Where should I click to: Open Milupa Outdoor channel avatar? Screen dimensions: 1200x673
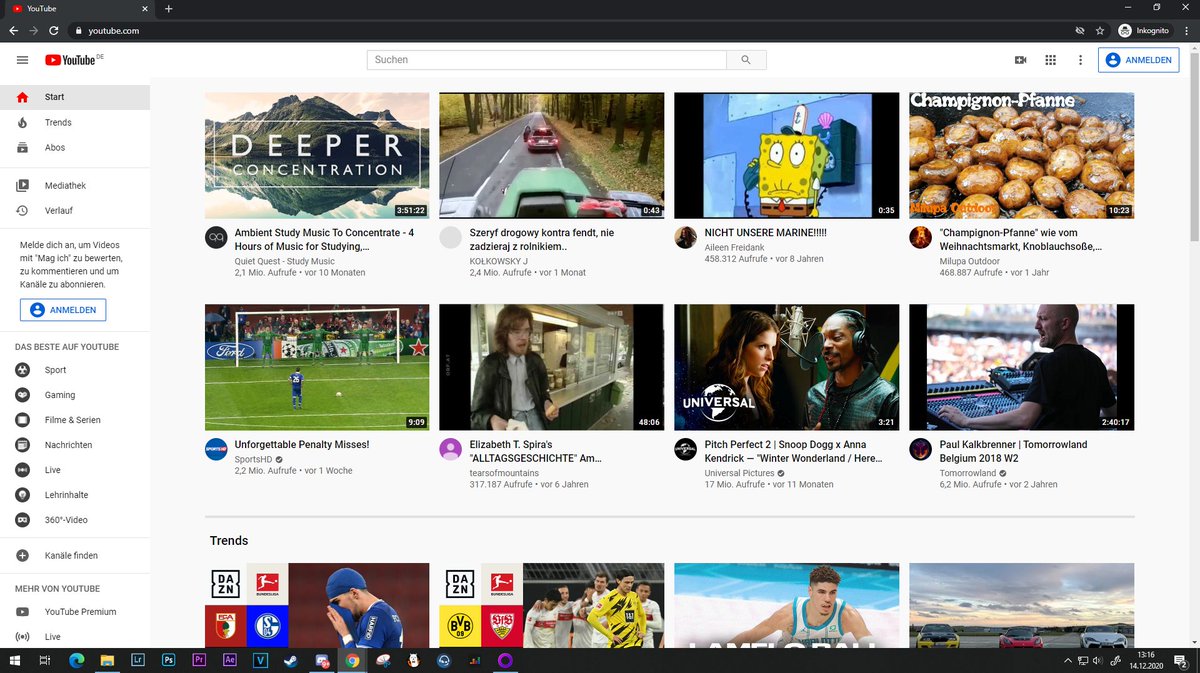click(920, 237)
